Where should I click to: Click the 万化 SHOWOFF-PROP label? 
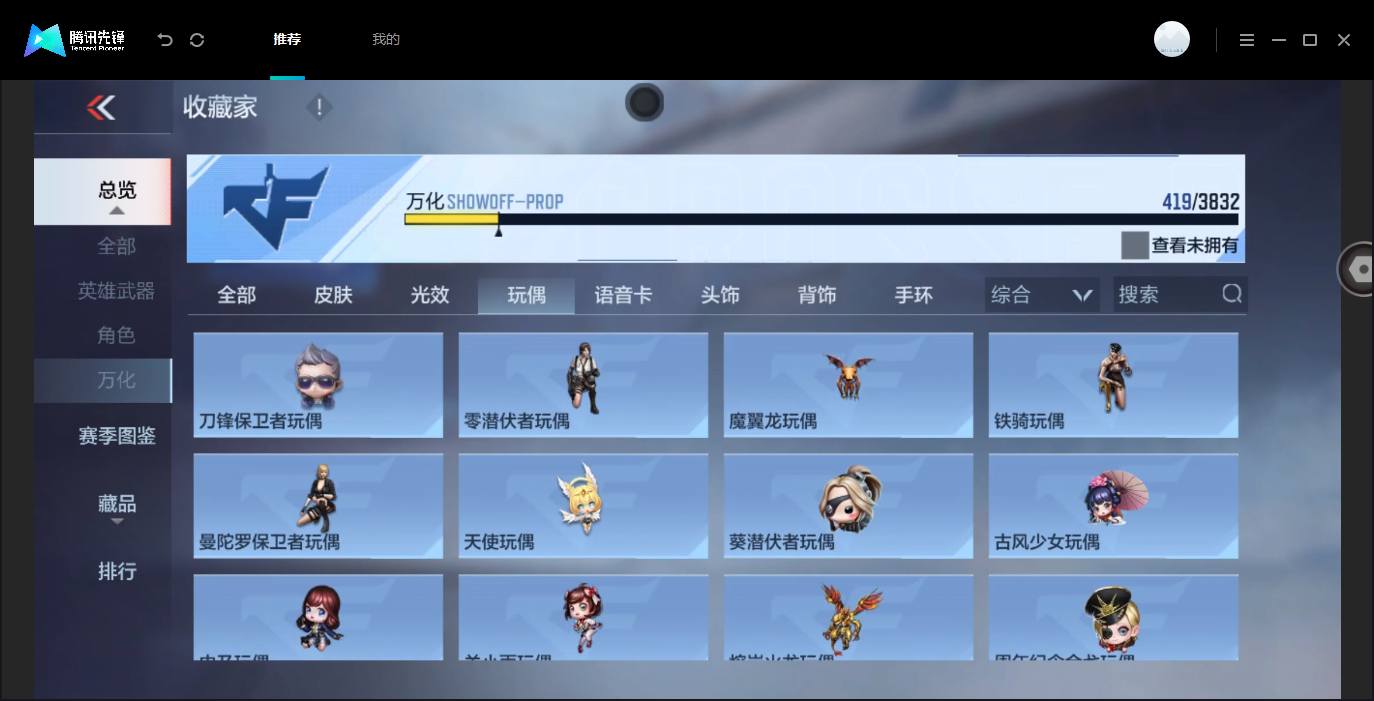(x=484, y=201)
